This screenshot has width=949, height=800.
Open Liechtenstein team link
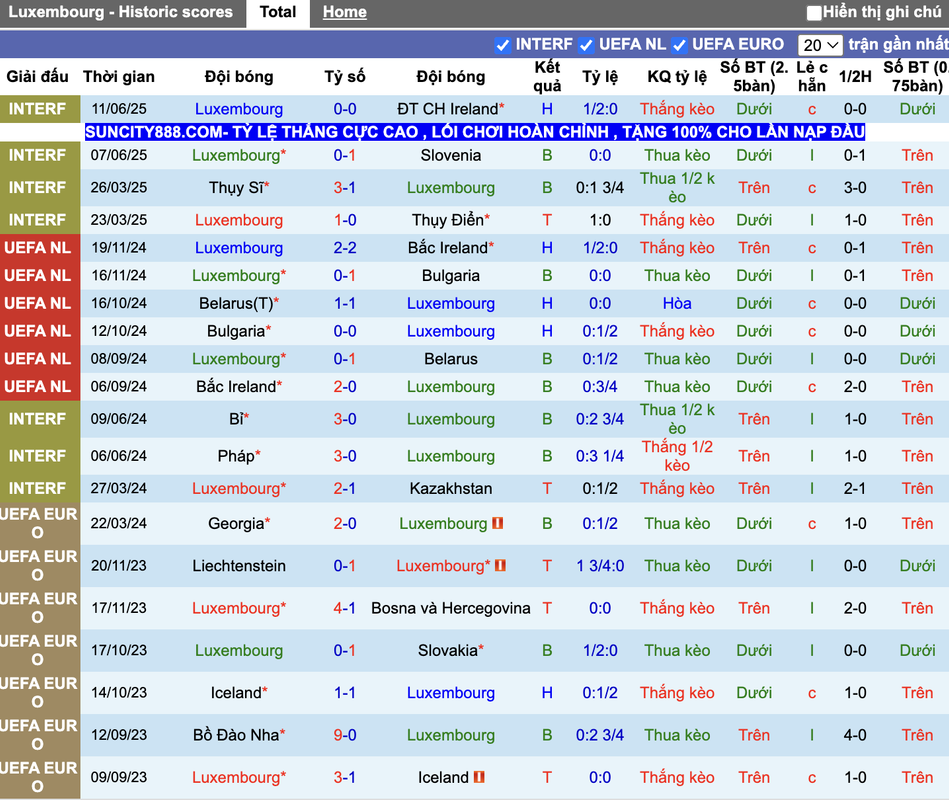point(238,565)
